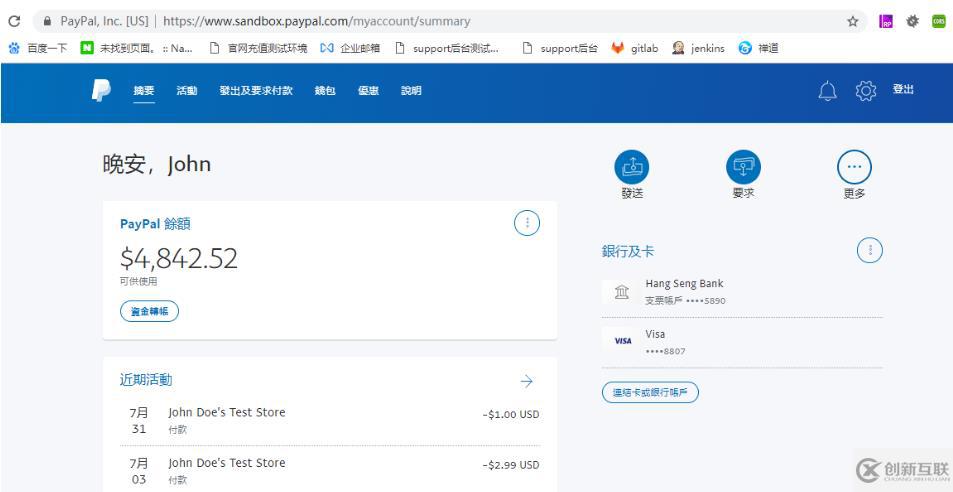Open the 7月 31 John Doe's Test Store transaction

coord(329,420)
